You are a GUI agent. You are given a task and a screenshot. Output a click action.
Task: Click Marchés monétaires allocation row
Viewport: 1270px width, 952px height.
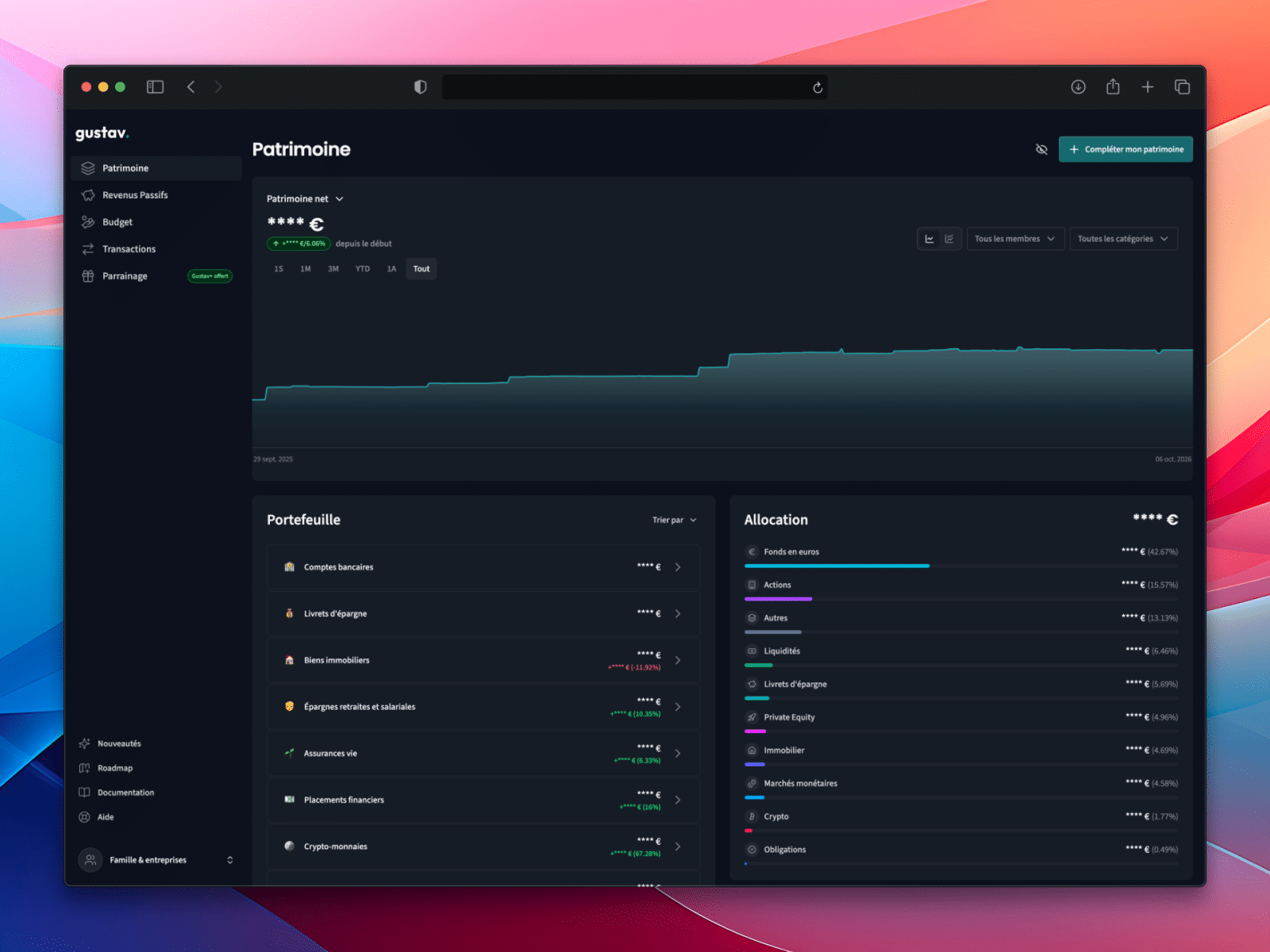tap(960, 788)
